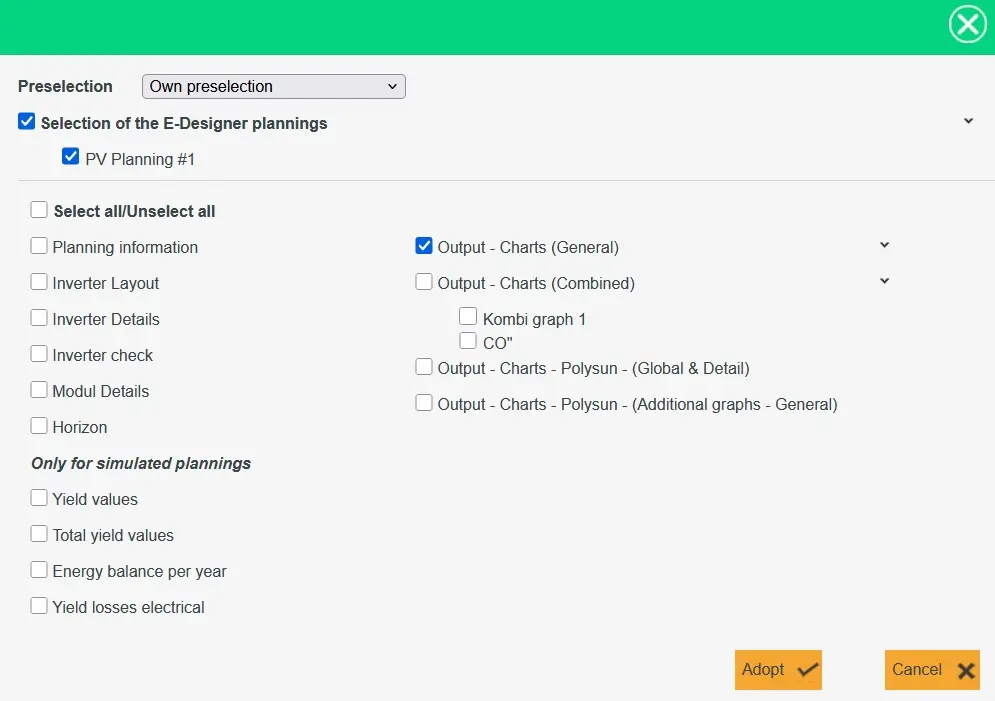Toggle the Select all/Unselect all checkbox
Viewport: 995px width, 701px height.
click(x=39, y=210)
